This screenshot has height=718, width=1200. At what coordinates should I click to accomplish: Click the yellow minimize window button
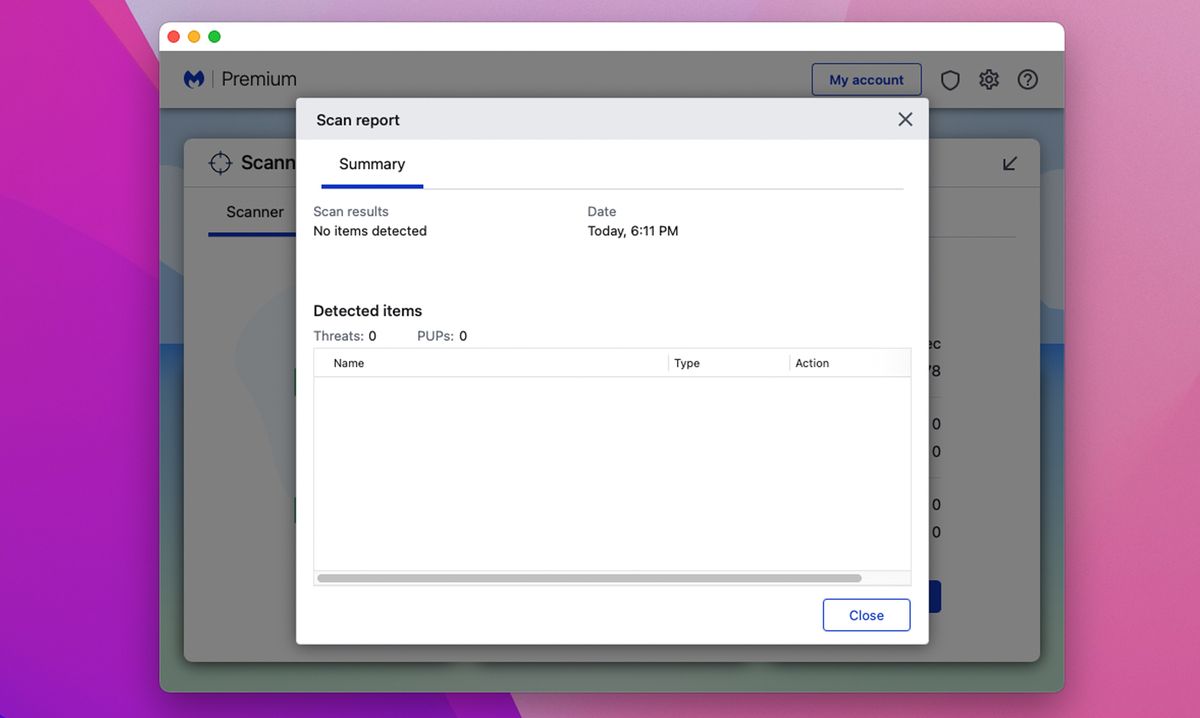pos(194,37)
